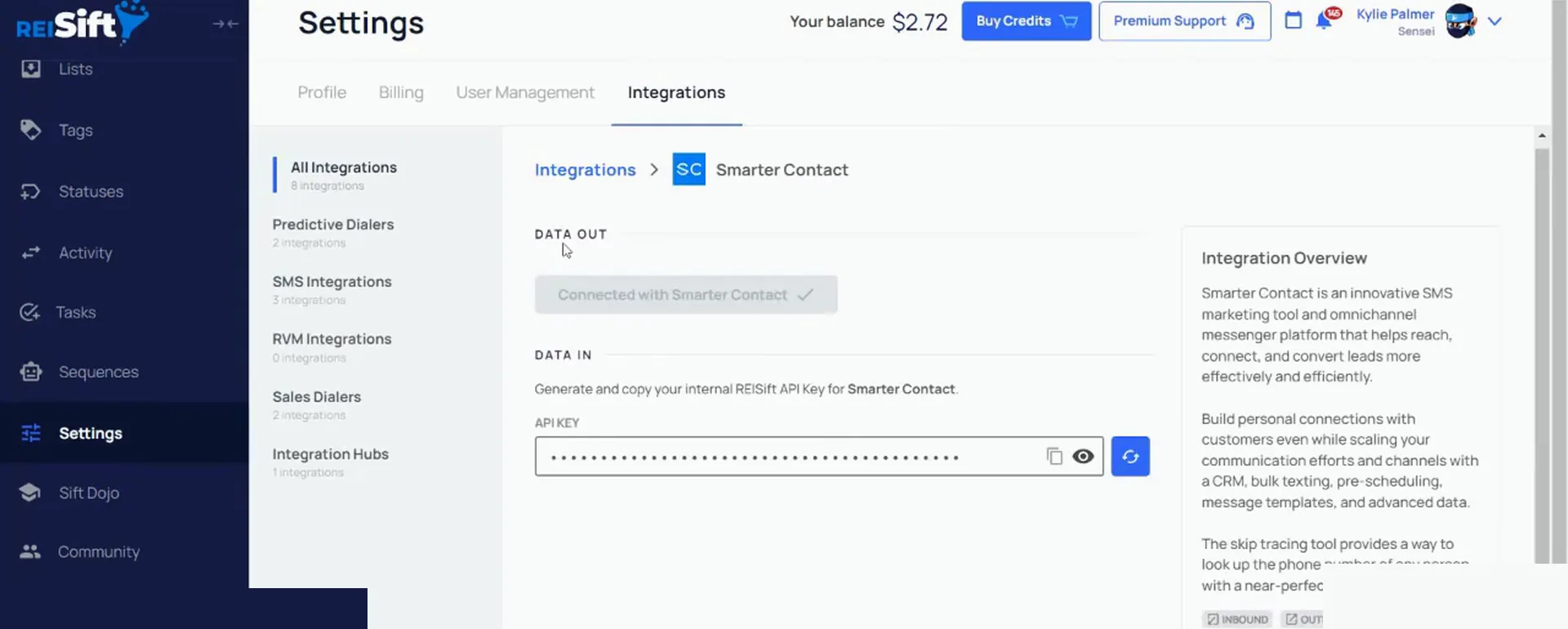Expand the user account dropdown chevron
The image size is (1568, 629).
[x=1494, y=22]
